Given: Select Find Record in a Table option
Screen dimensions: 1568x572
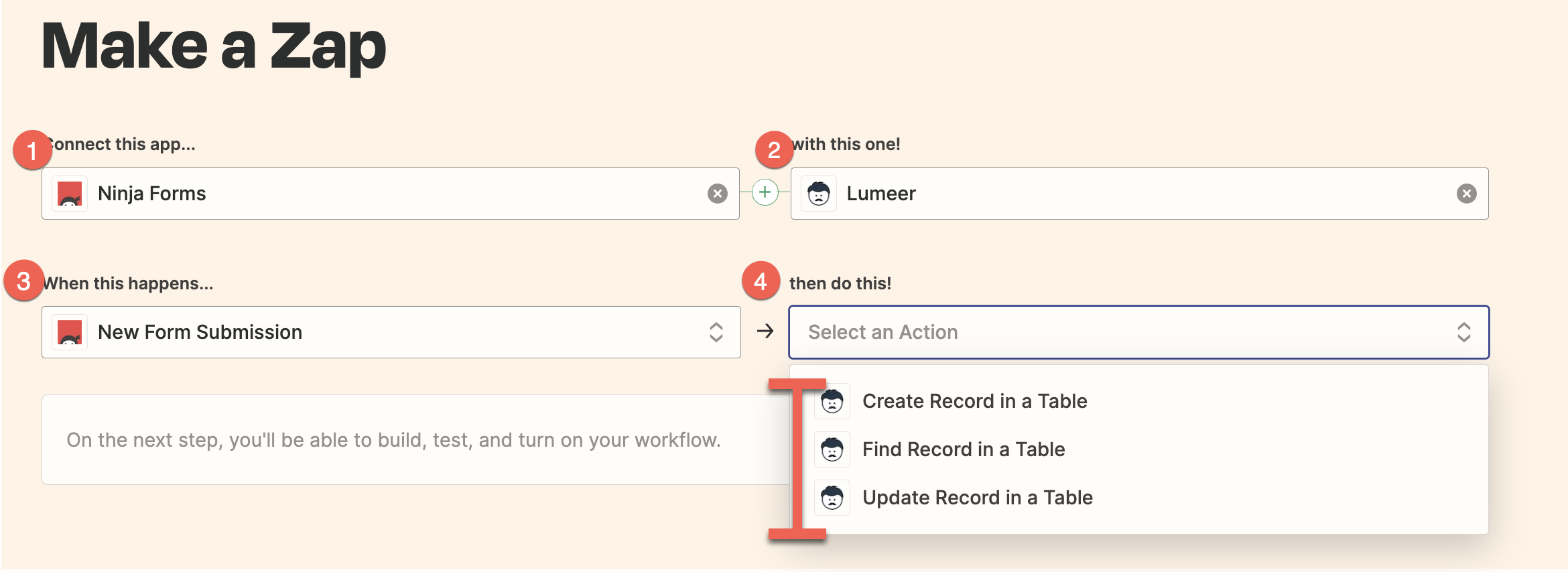Looking at the screenshot, I should tap(963, 449).
